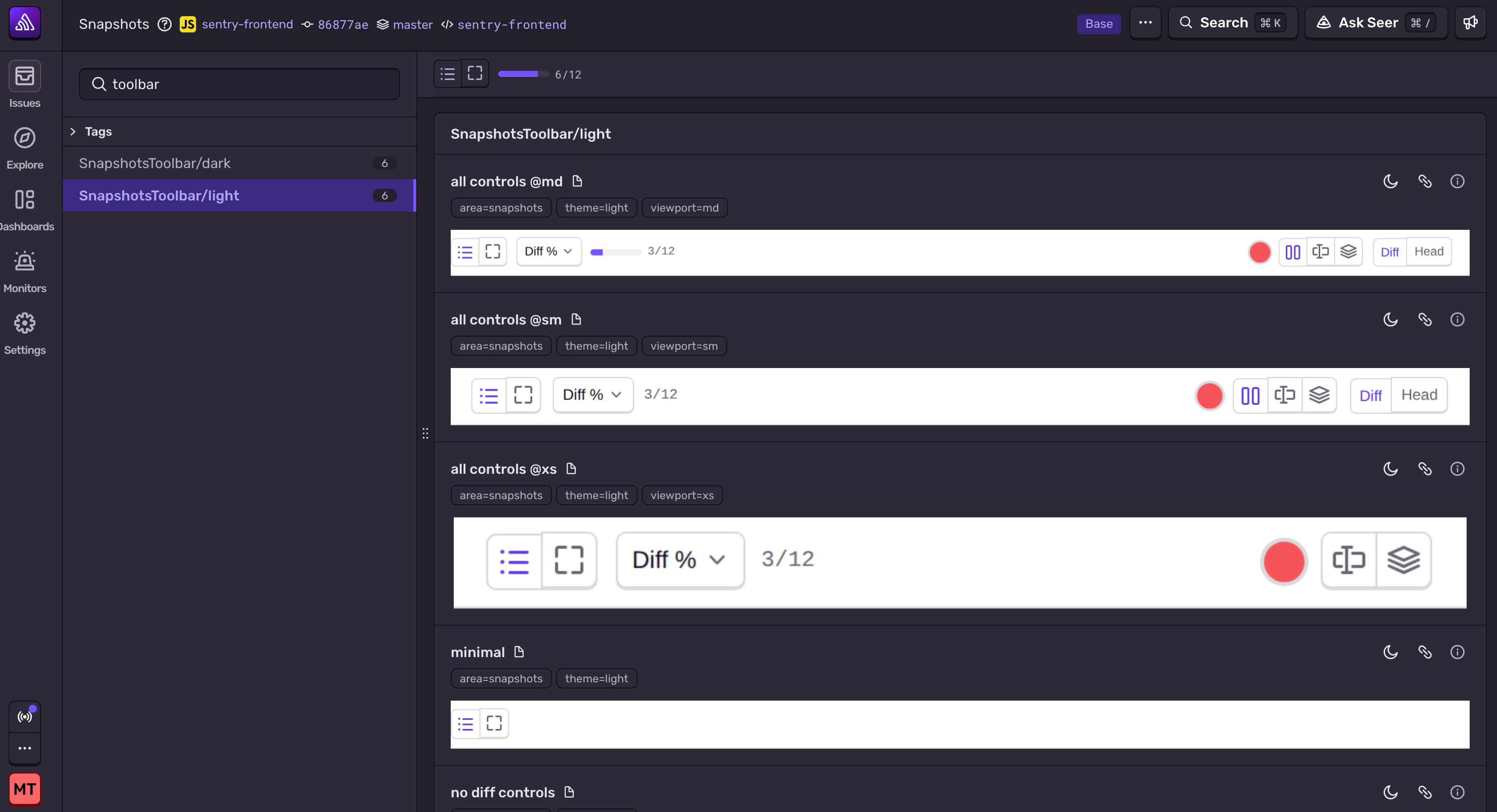The height and width of the screenshot is (812, 1497).
Task: Toggle dark mode for all controls @xs
Action: point(1391,469)
